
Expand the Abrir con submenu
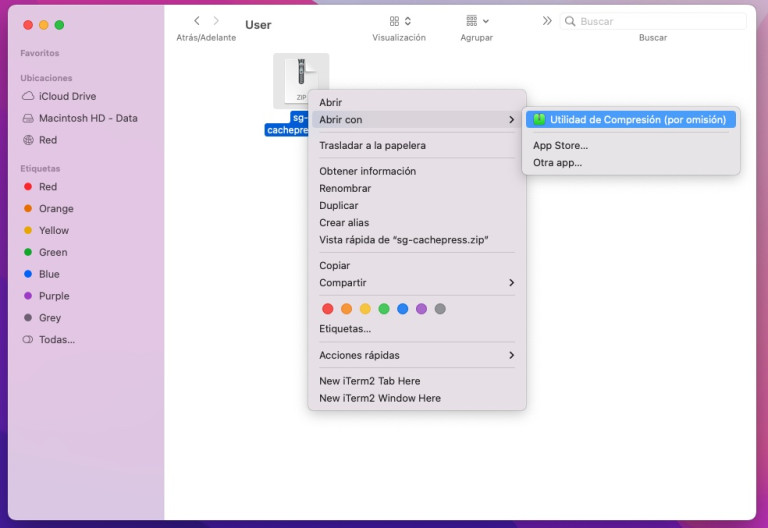point(417,120)
